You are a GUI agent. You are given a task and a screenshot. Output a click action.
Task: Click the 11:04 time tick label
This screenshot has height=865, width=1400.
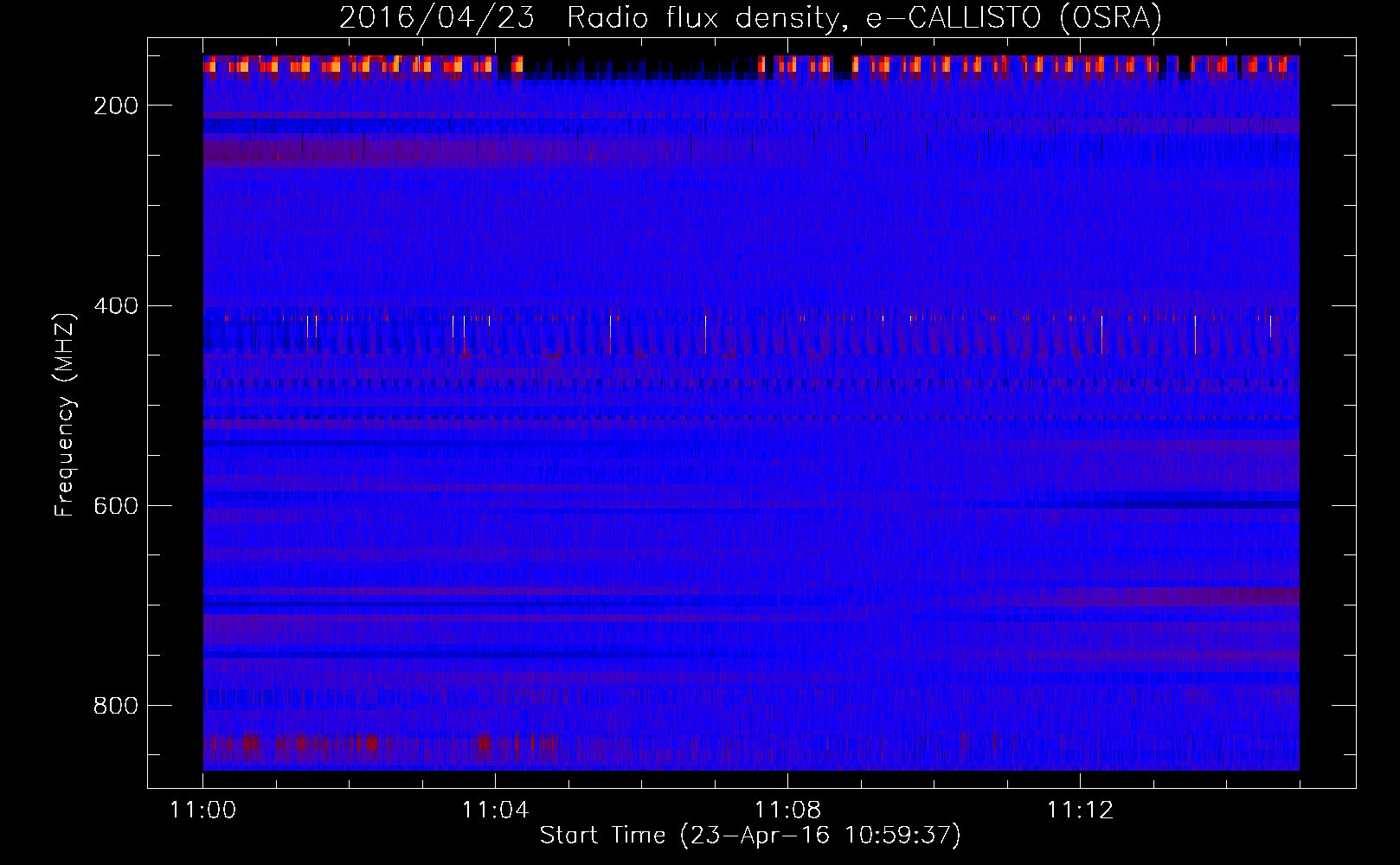(x=495, y=810)
